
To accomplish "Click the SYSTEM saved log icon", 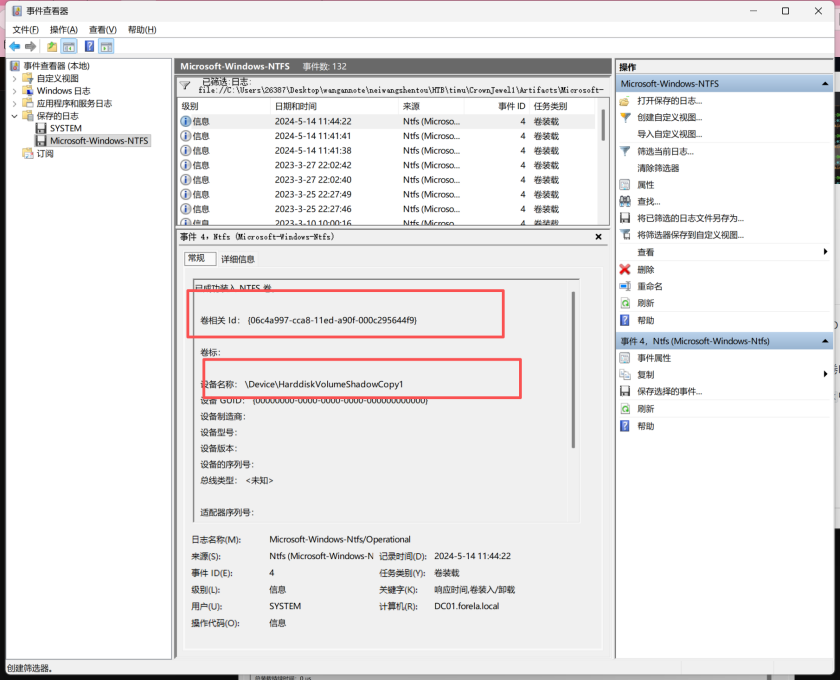I will pyautogui.click(x=41, y=128).
